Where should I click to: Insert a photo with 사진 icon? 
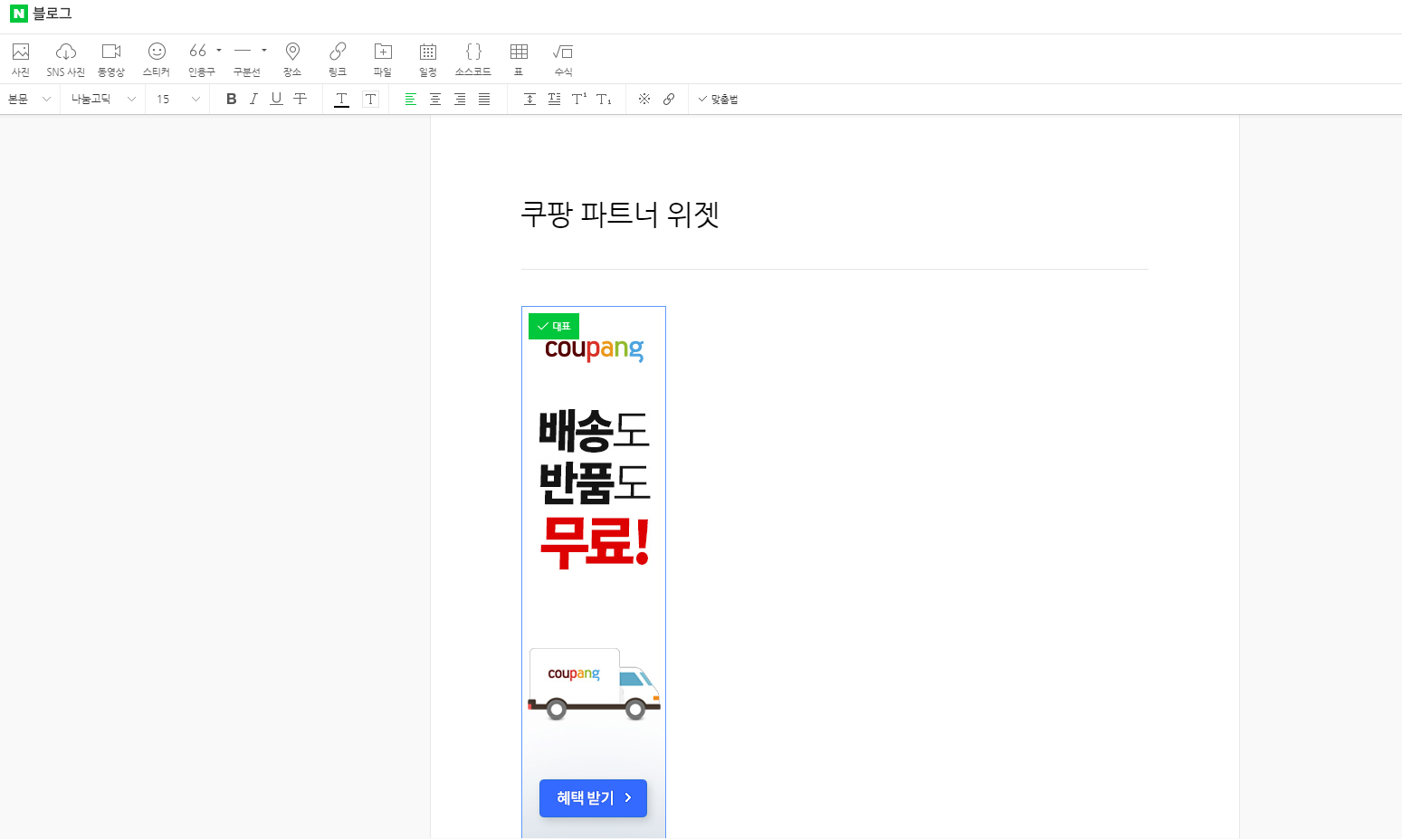[x=21, y=60]
